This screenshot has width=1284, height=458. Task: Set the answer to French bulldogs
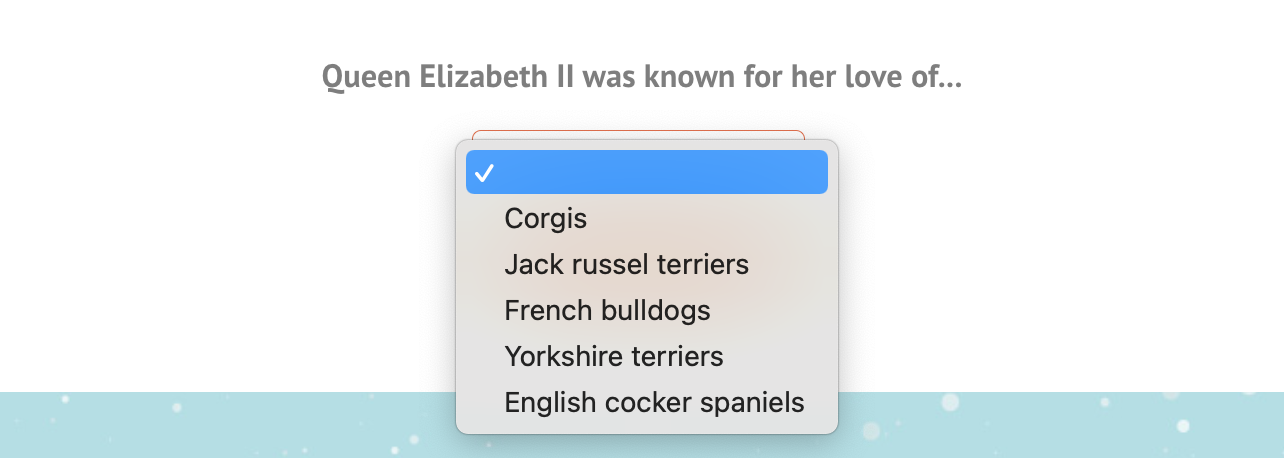coord(647,311)
